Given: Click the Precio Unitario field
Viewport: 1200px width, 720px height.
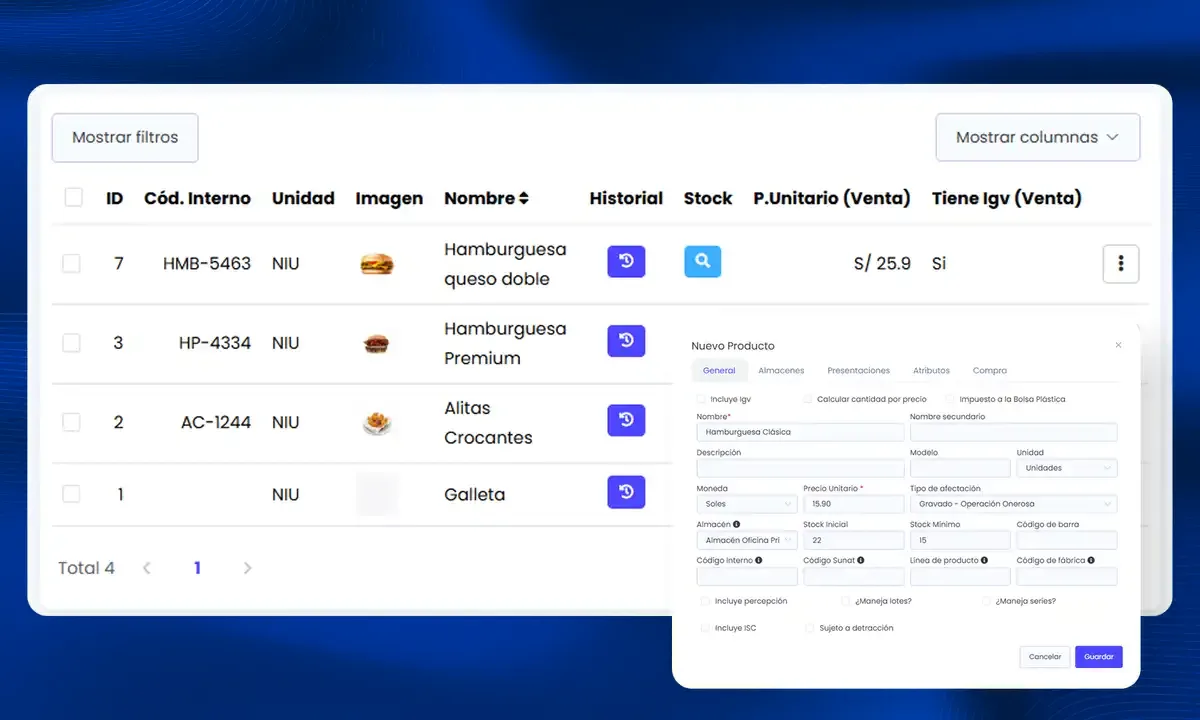Looking at the screenshot, I should (x=853, y=504).
